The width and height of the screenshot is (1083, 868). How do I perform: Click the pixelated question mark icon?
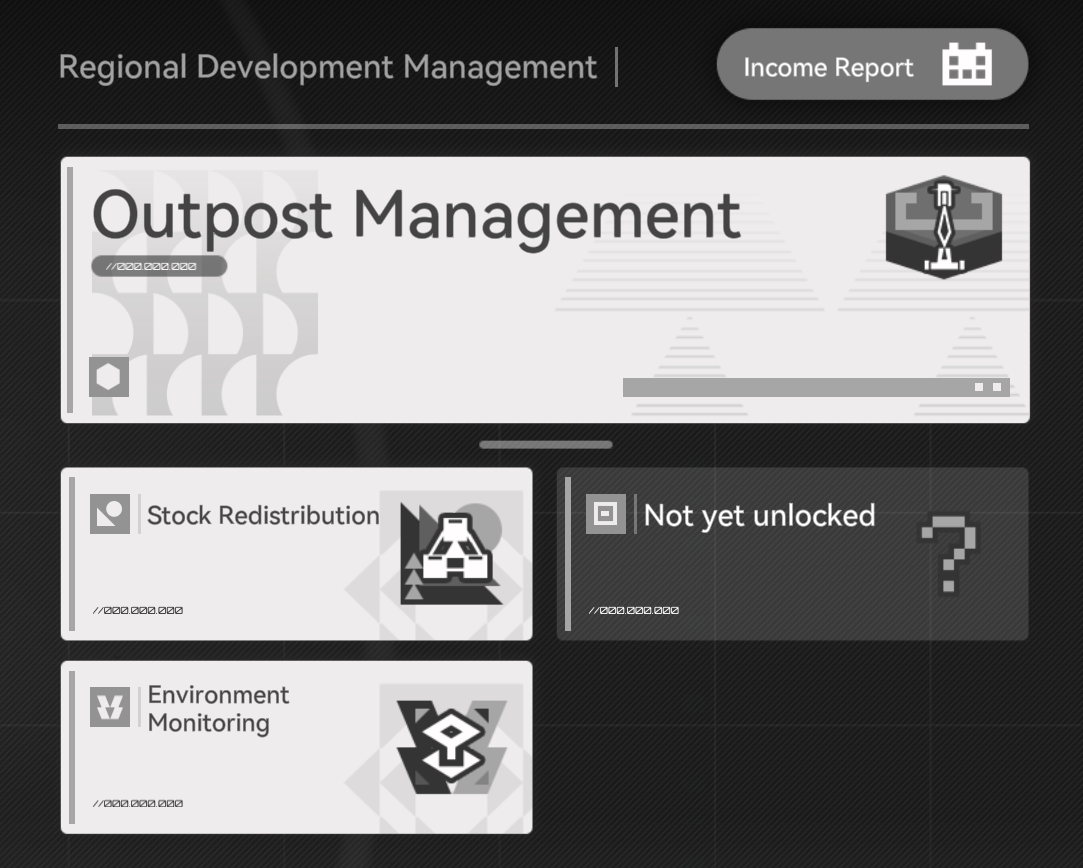(x=949, y=553)
